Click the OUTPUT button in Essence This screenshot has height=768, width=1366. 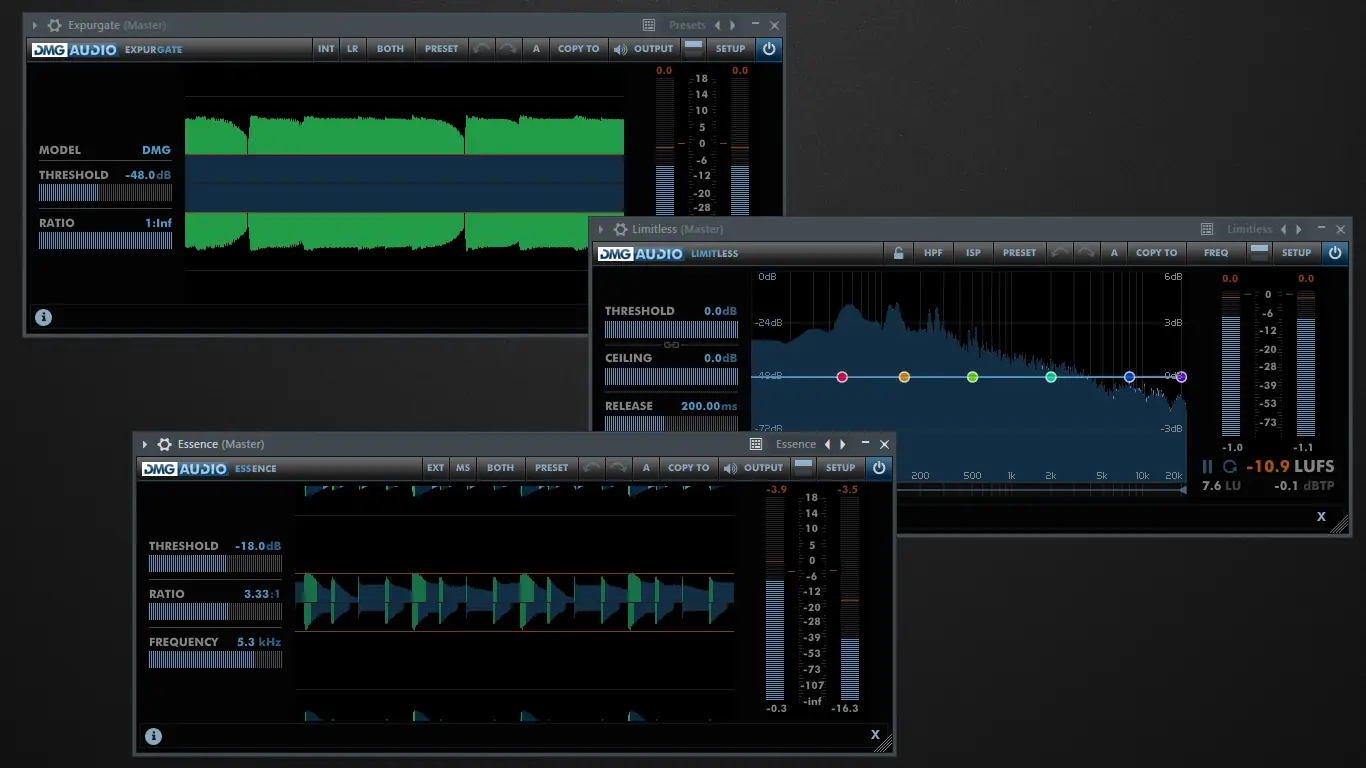pyautogui.click(x=754, y=467)
